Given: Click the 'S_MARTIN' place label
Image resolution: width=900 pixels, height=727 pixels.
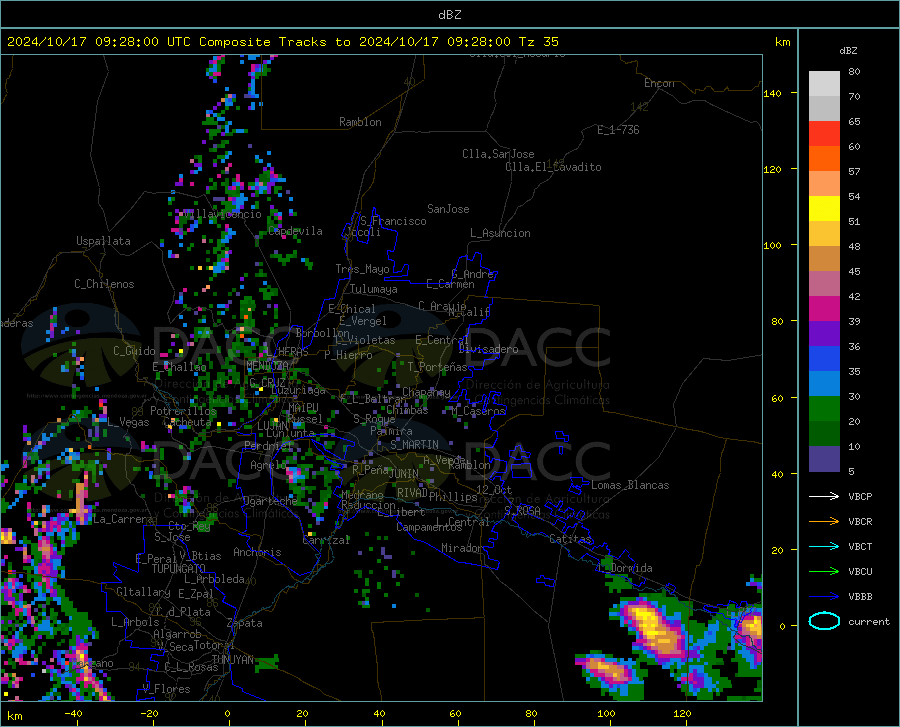Looking at the screenshot, I should [x=414, y=445].
